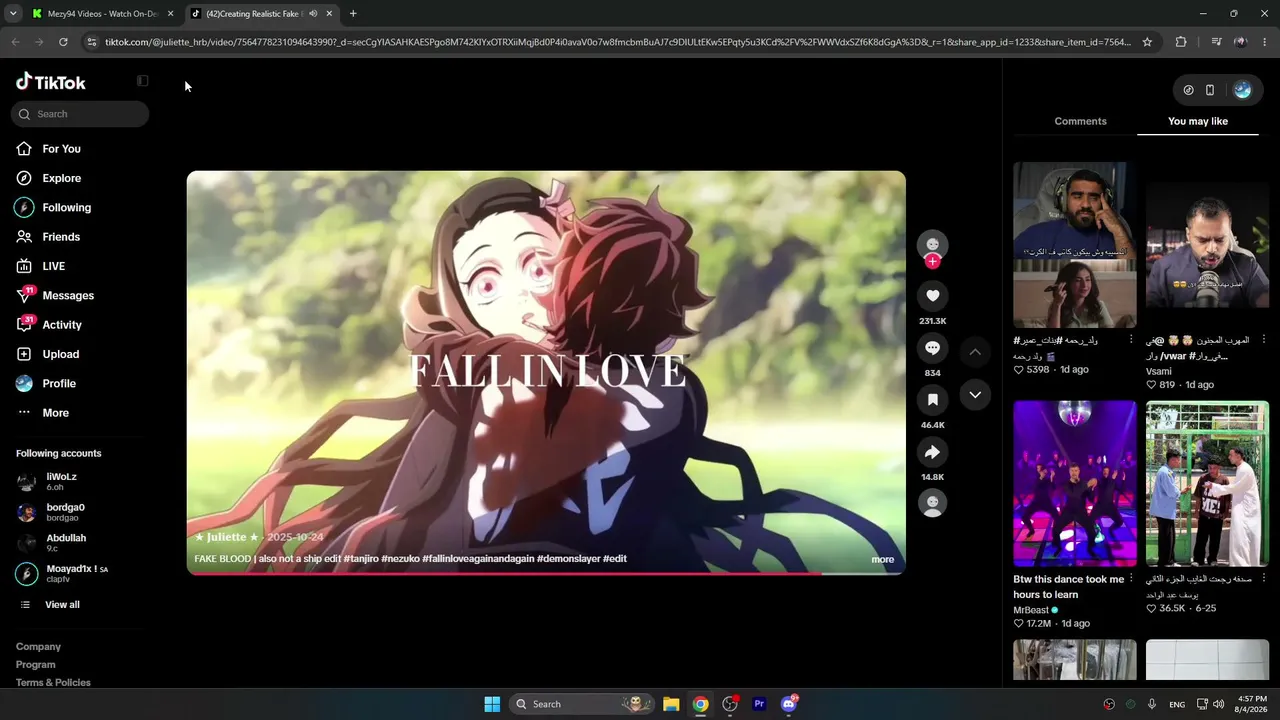This screenshot has width=1280, height=720.
Task: Open options for the 36.5K-likes video
Action: click(1264, 579)
